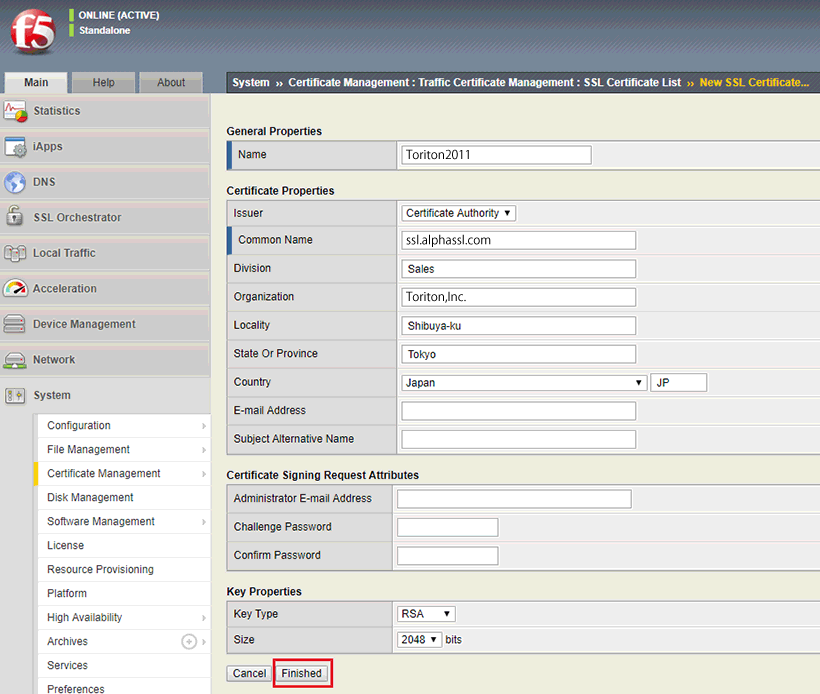Switch to the Help tab
Viewport: 820px width, 694px height.
tap(104, 83)
